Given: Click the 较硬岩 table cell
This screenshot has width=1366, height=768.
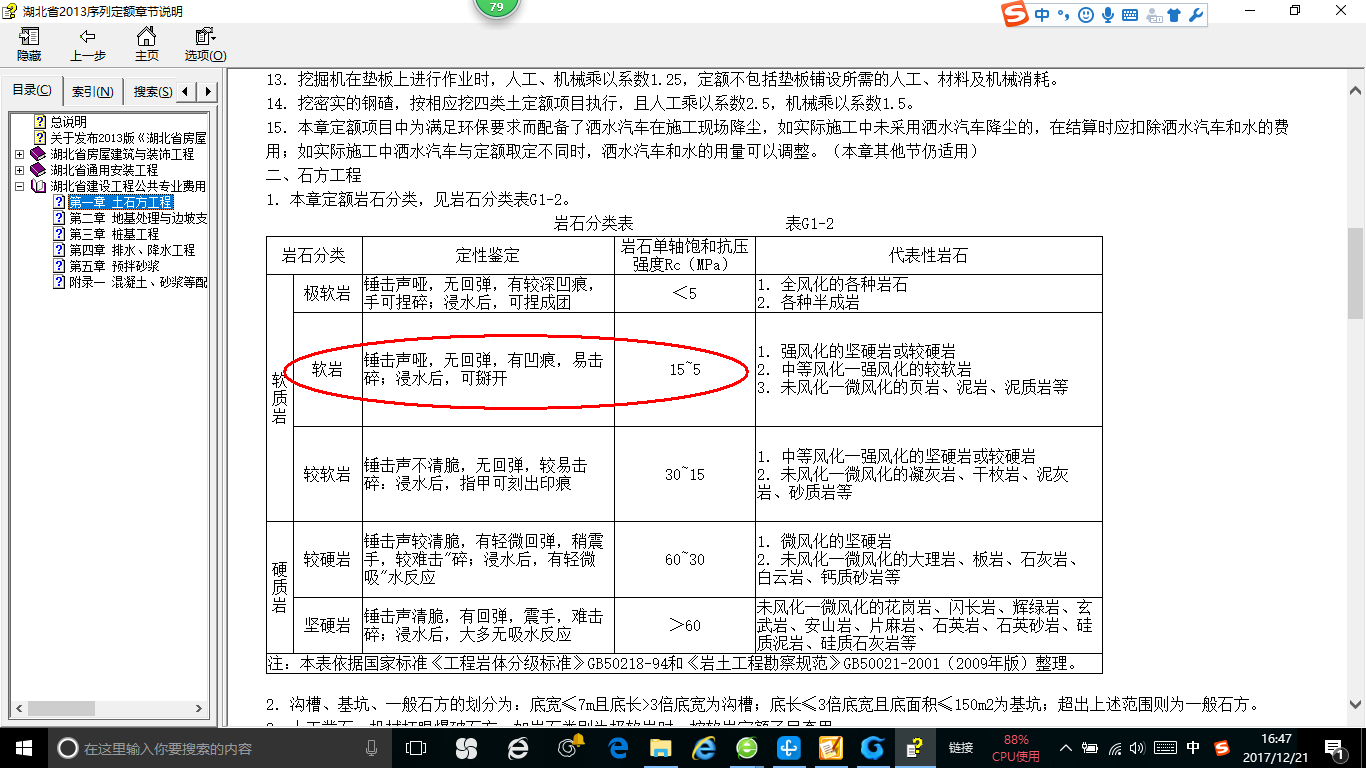Looking at the screenshot, I should pos(328,560).
